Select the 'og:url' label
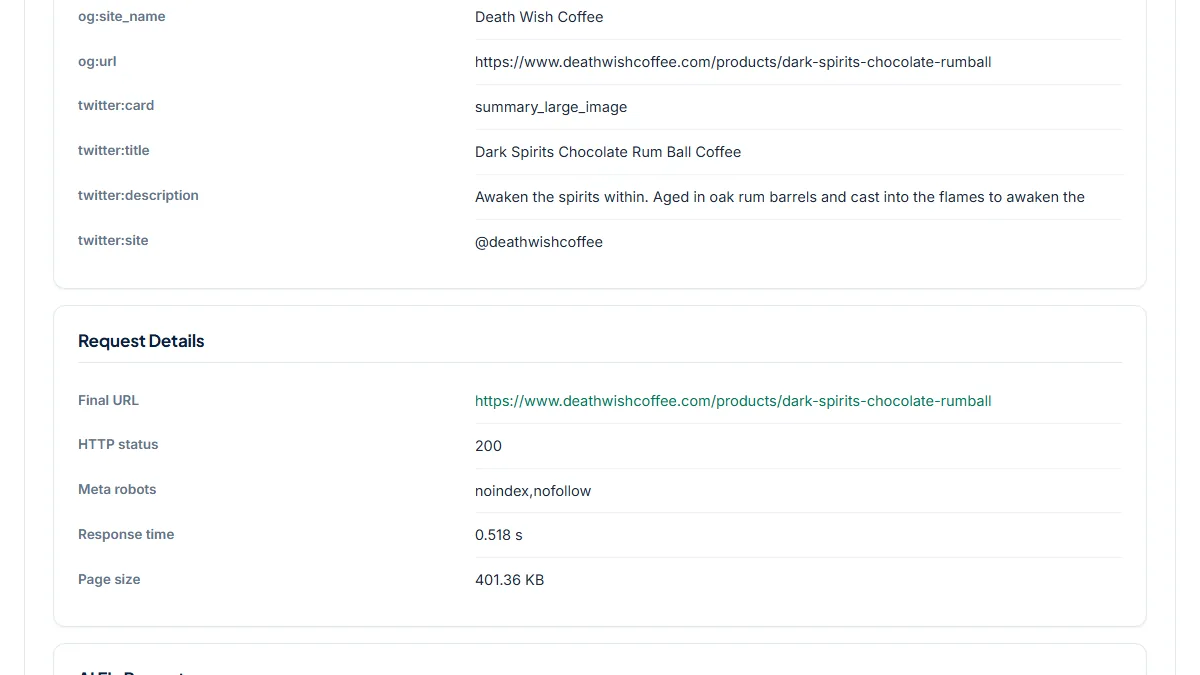 click(96, 61)
